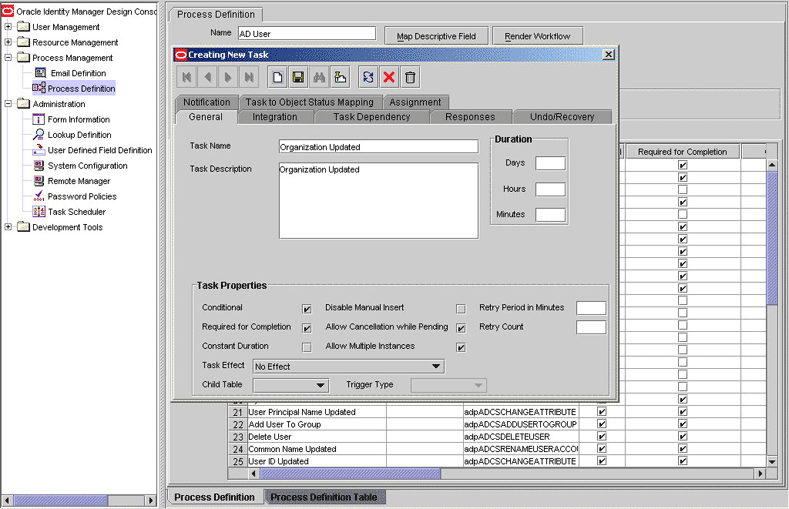Open Email Definition in tree
This screenshot has height=509, width=789.
pos(78,73)
